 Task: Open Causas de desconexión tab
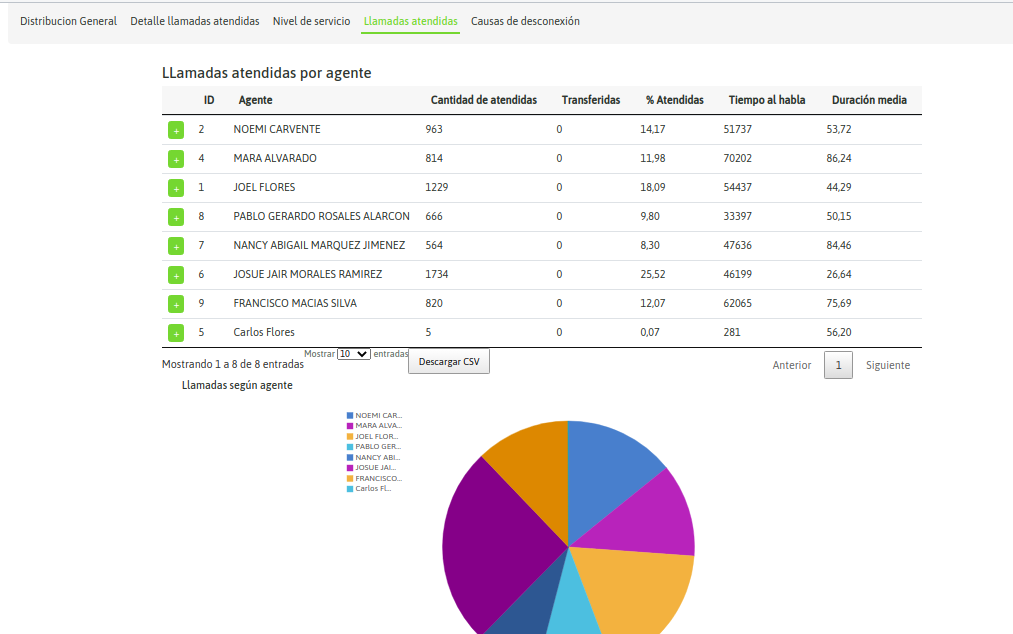tap(525, 21)
